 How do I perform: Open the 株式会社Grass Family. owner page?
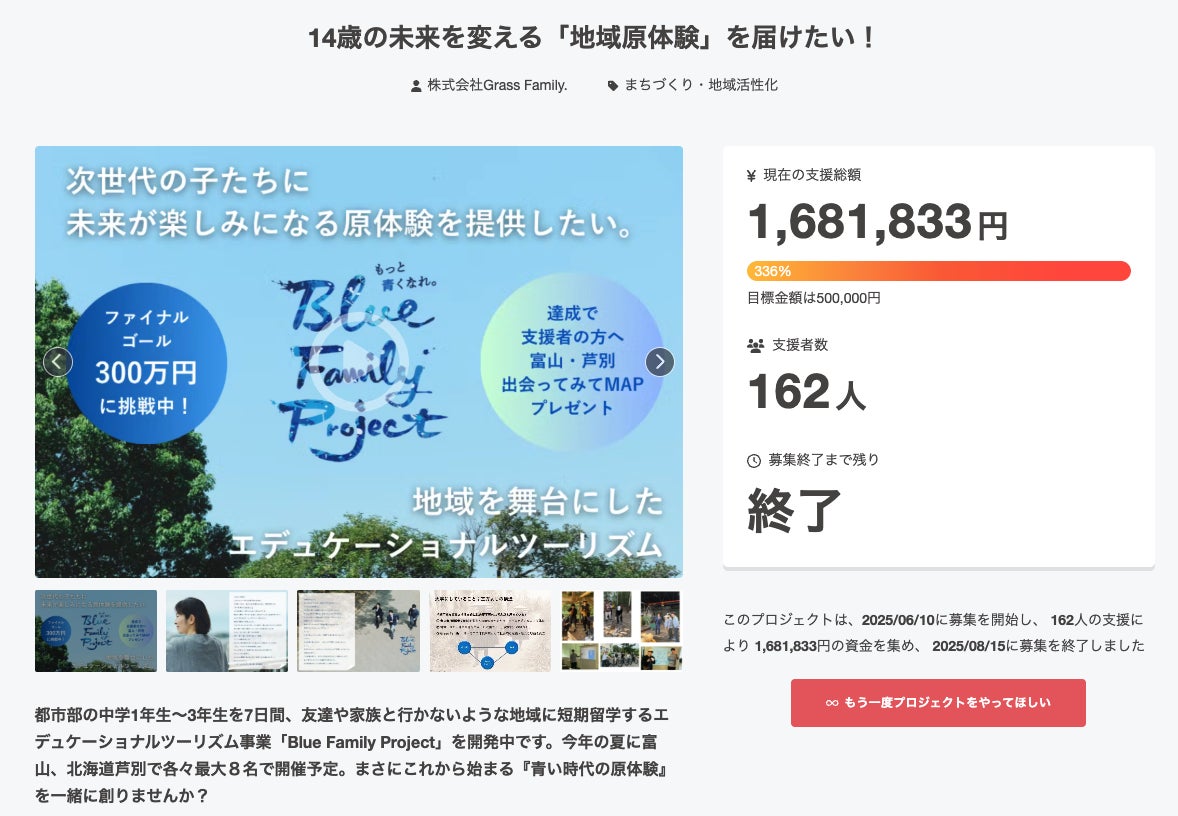497,85
